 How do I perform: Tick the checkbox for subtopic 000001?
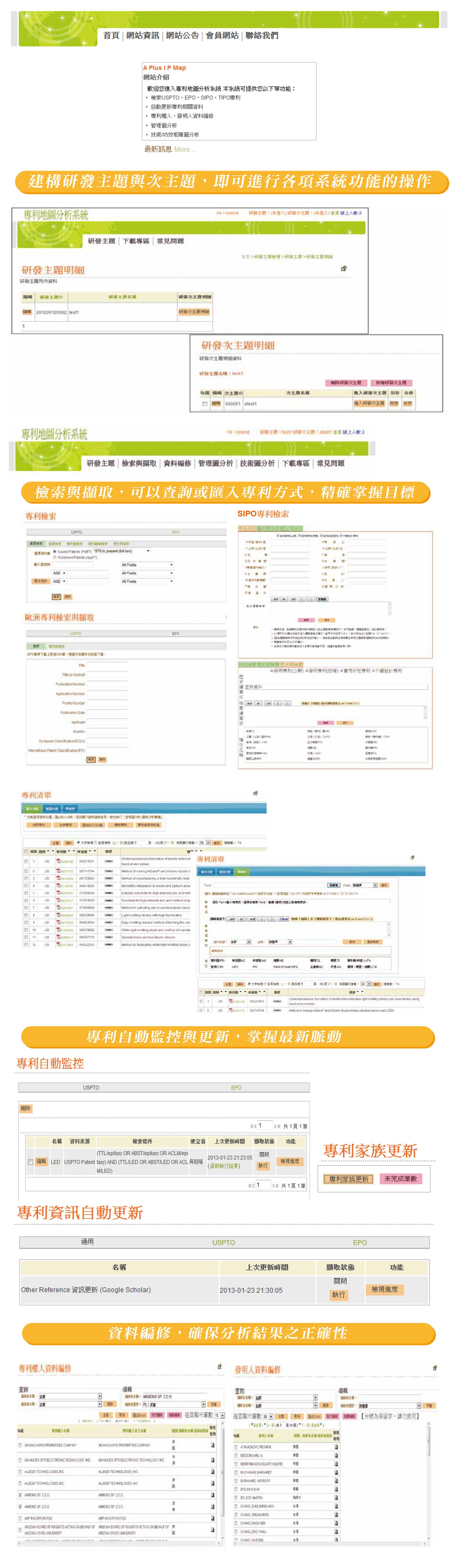coord(205,403)
